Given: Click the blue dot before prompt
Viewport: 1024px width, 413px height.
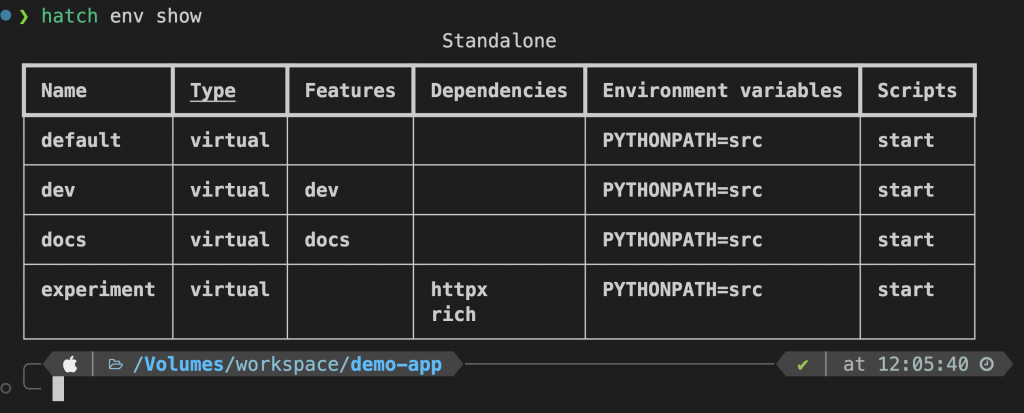Looking at the screenshot, I should [7, 17].
